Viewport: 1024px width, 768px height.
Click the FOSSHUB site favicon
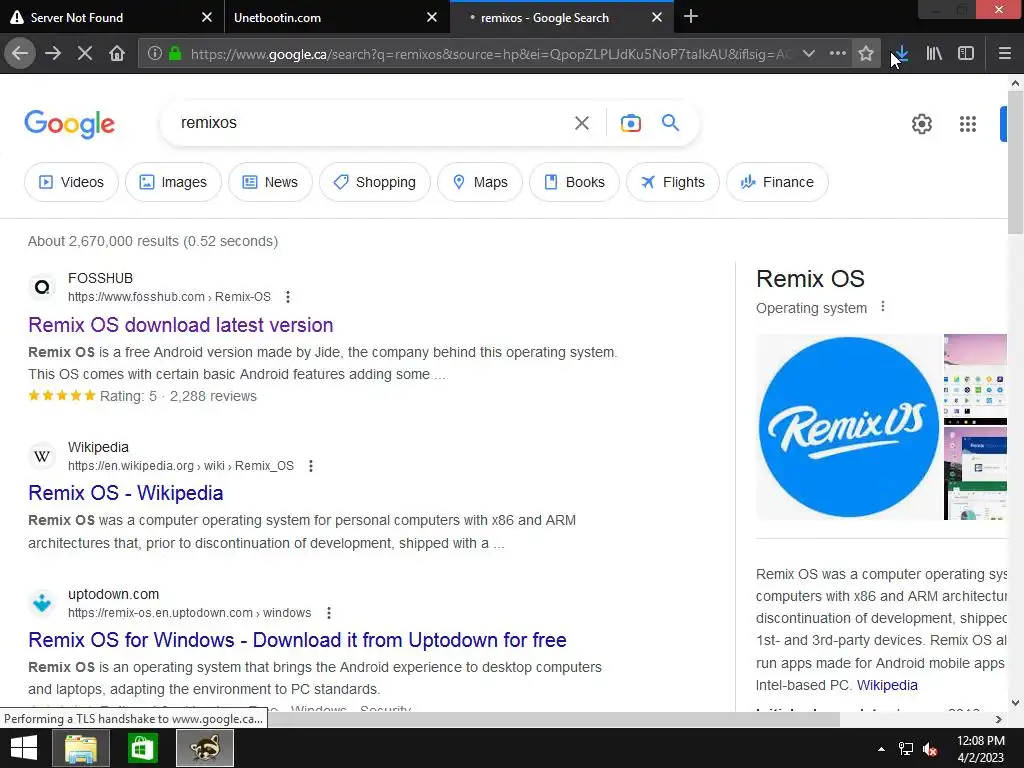[42, 287]
